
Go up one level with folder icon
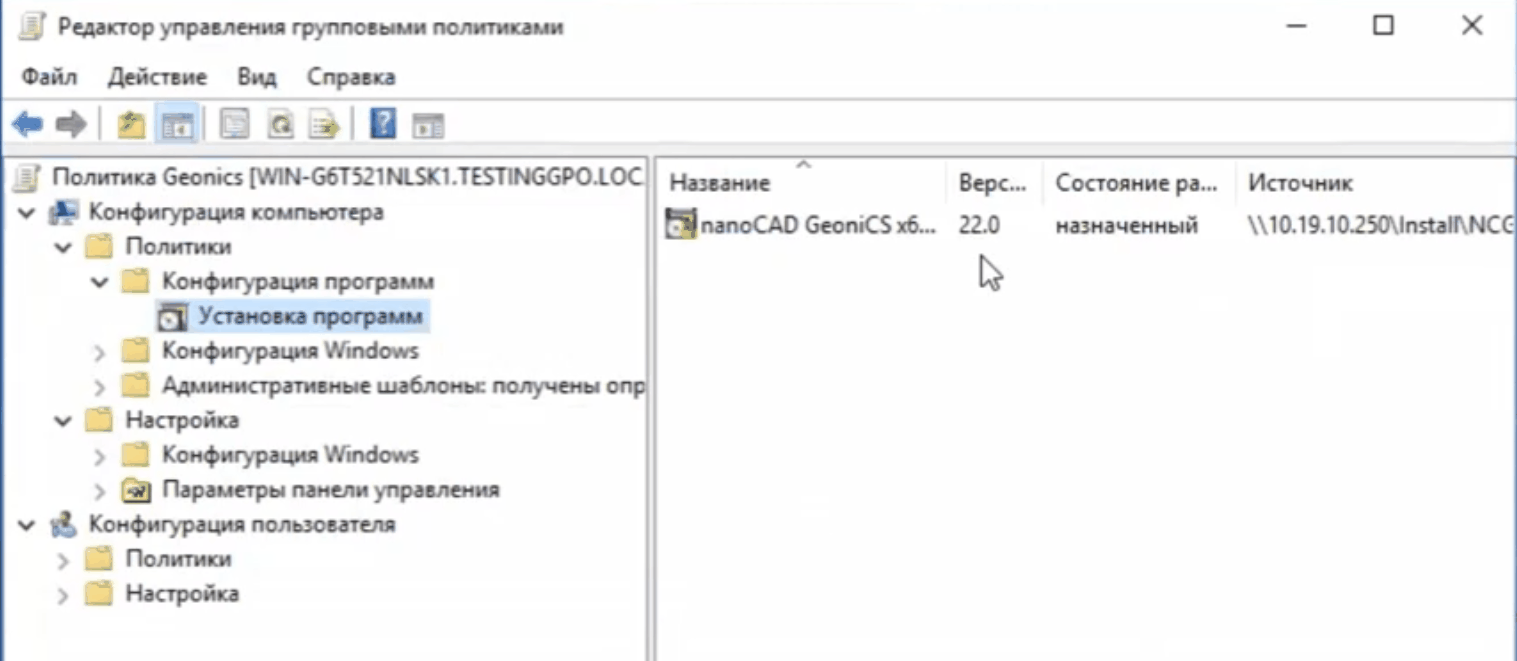point(131,125)
